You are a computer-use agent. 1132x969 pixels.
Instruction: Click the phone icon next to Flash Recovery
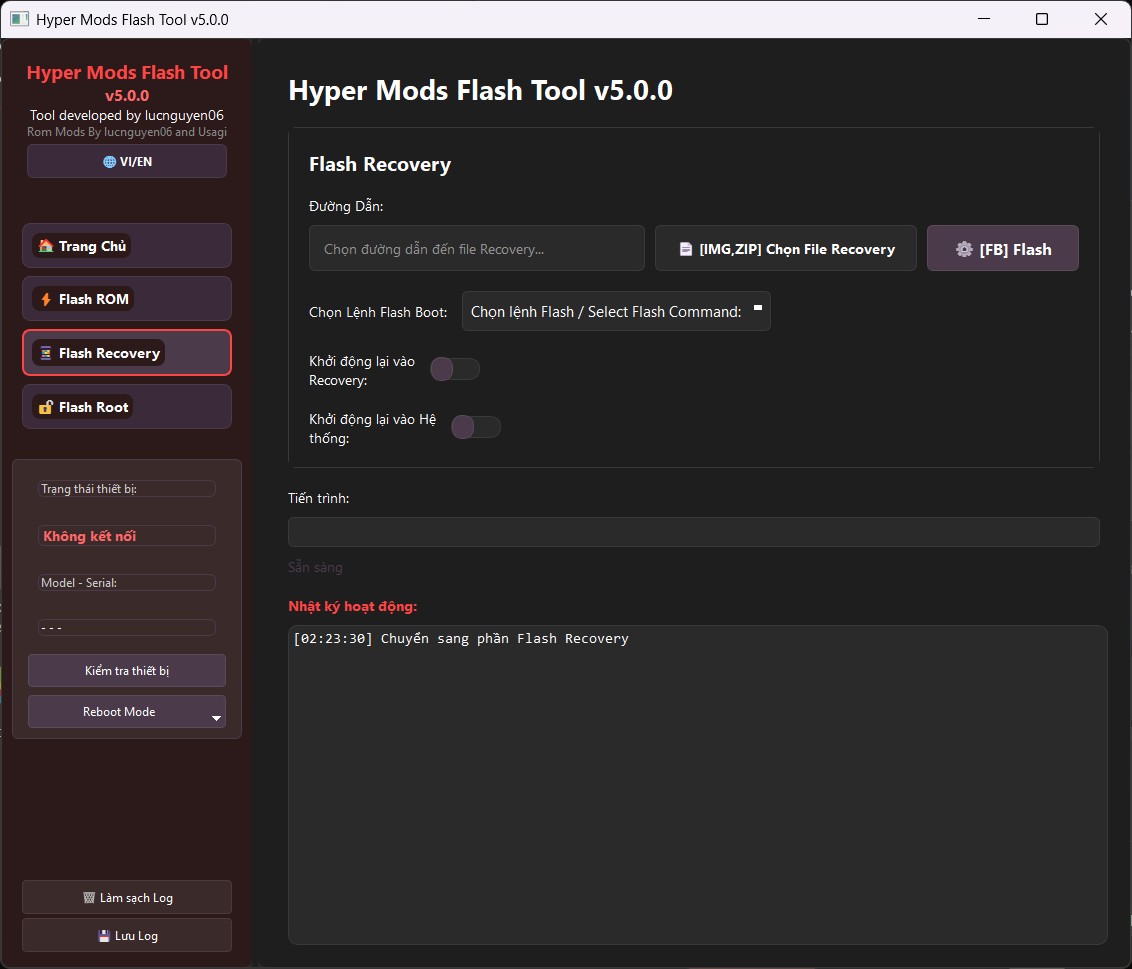click(x=47, y=352)
